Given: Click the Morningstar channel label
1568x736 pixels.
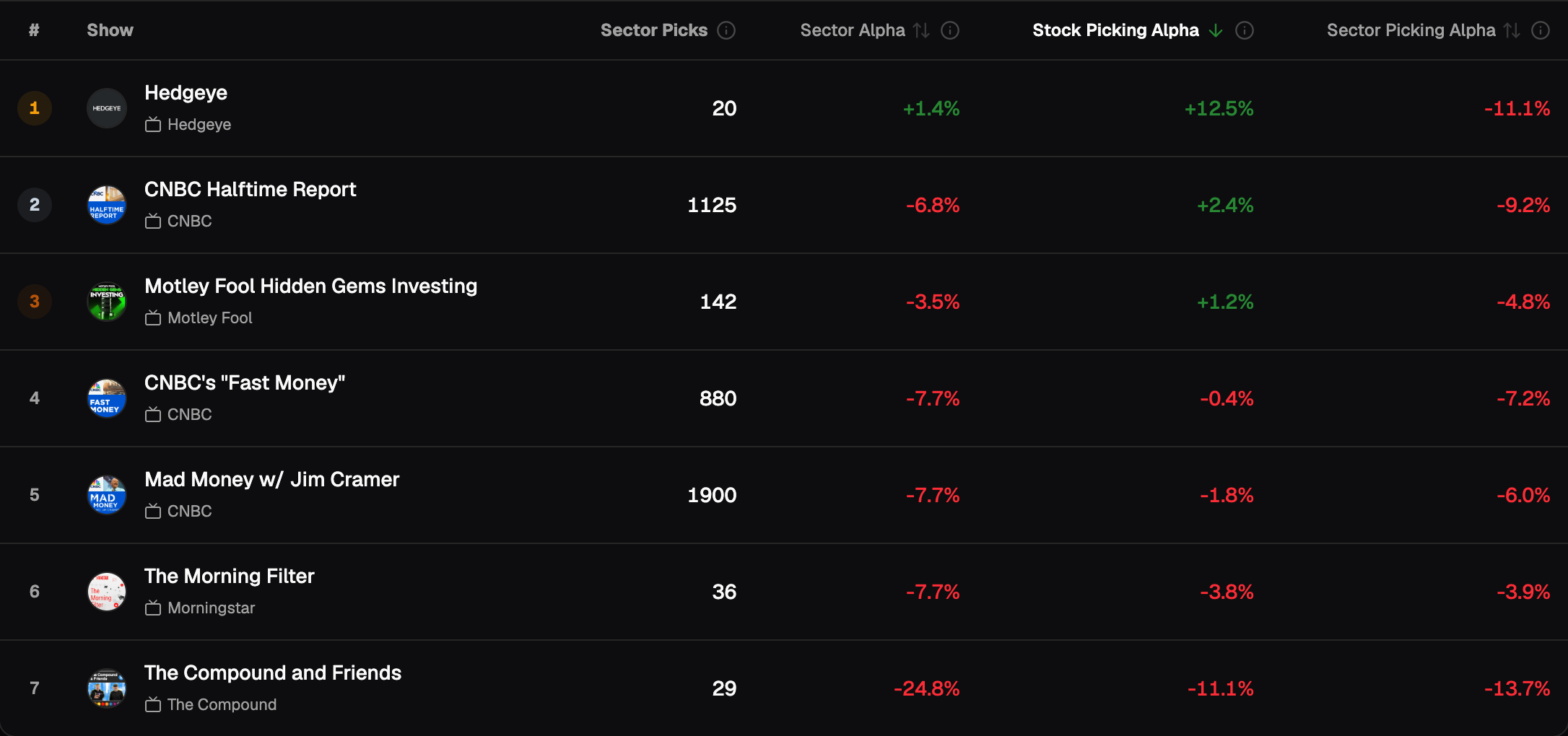Looking at the screenshot, I should (212, 608).
